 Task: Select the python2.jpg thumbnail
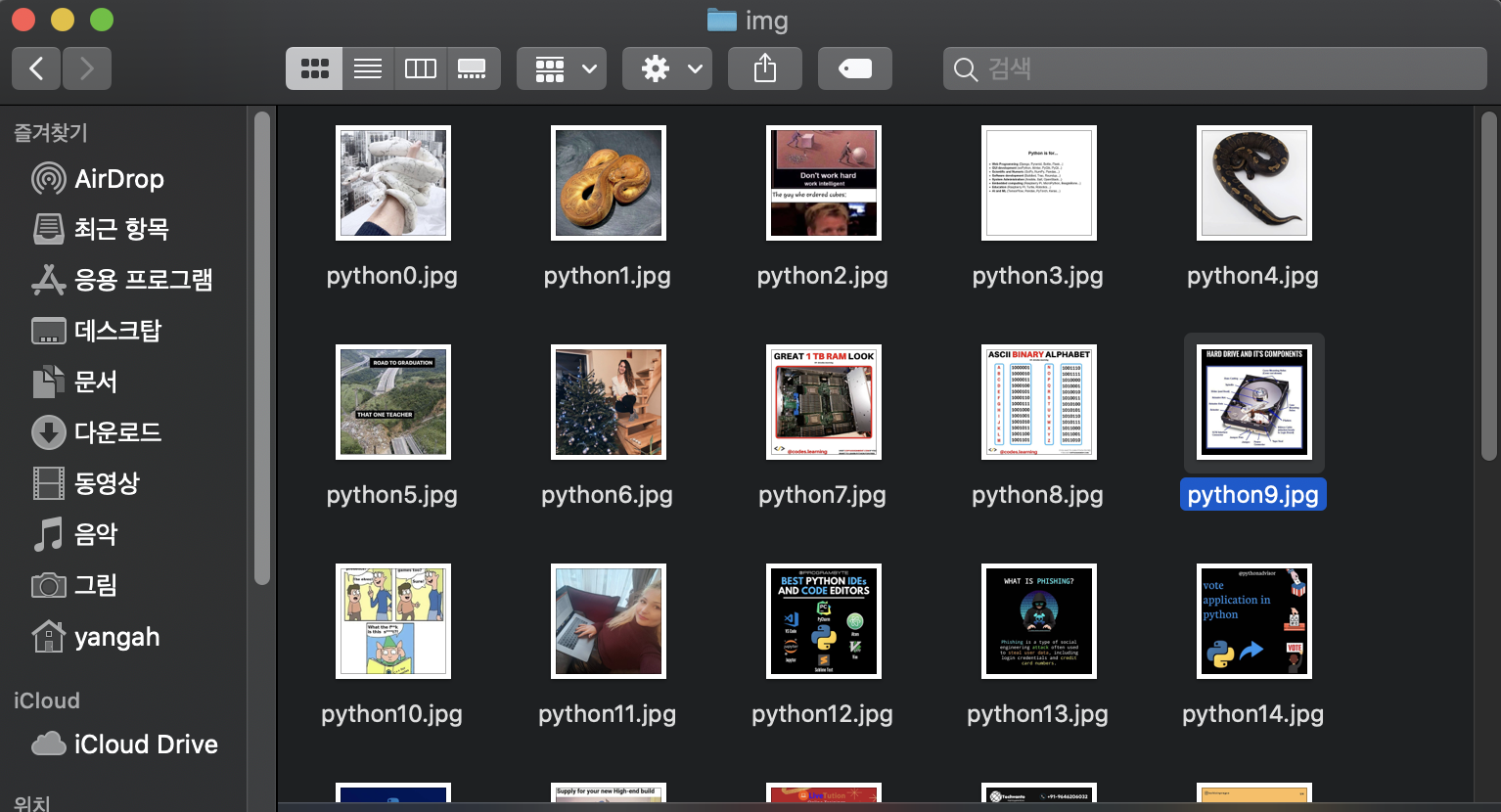coord(824,183)
